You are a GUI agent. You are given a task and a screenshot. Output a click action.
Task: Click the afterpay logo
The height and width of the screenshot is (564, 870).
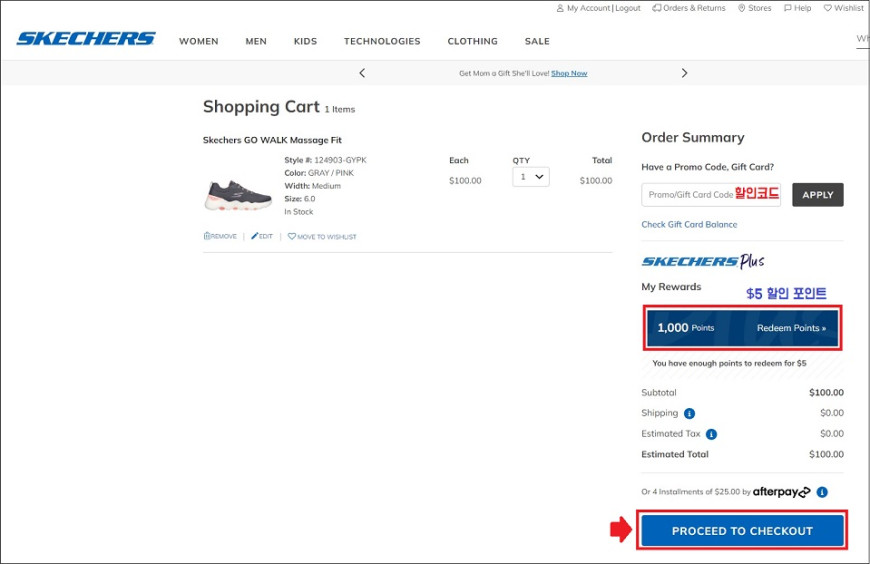coord(781,492)
